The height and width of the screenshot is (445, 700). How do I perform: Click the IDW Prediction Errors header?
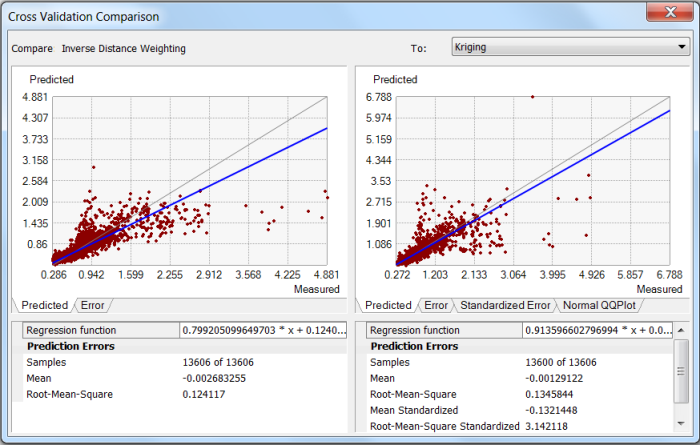point(71,346)
